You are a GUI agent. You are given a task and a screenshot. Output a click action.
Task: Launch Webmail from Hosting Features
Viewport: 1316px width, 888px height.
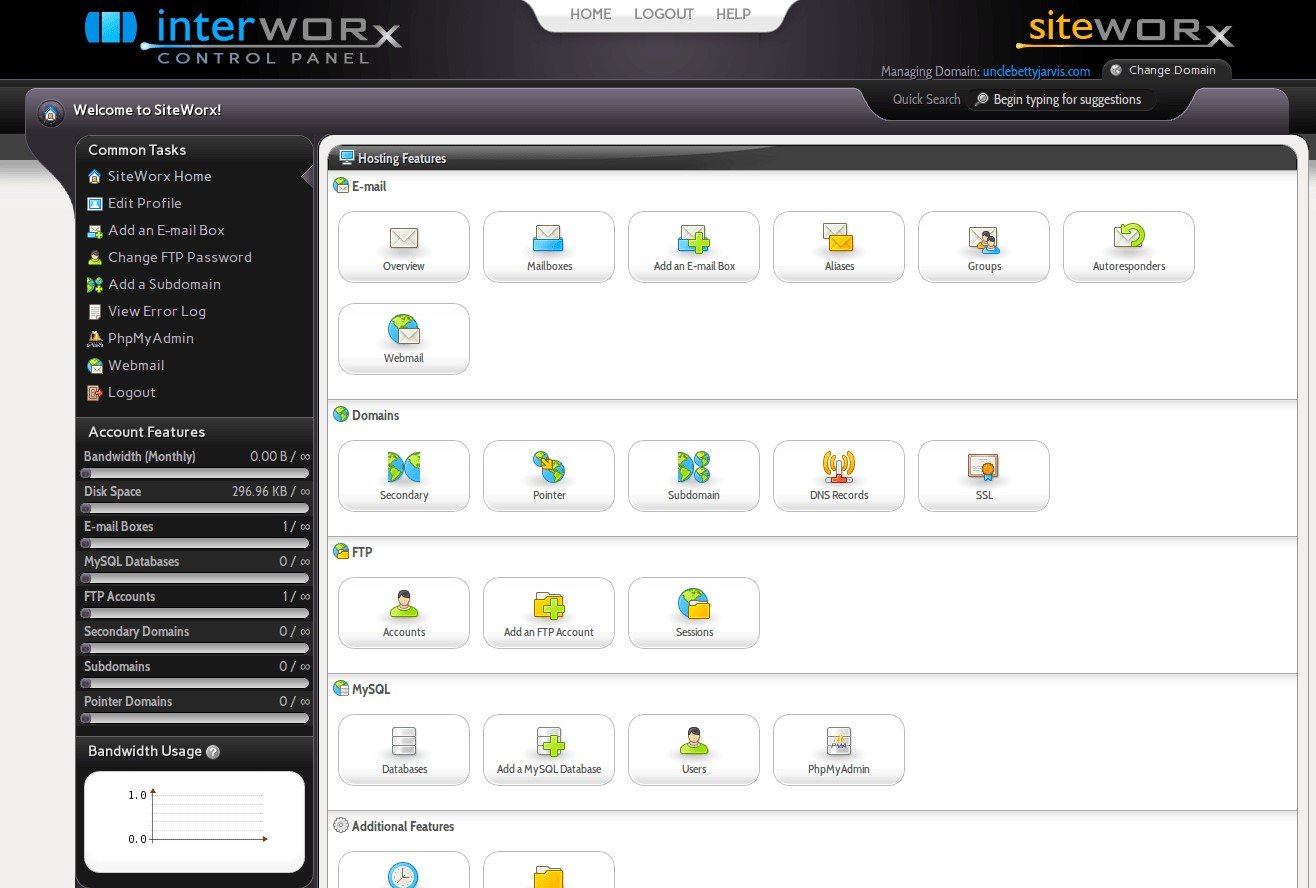click(404, 339)
